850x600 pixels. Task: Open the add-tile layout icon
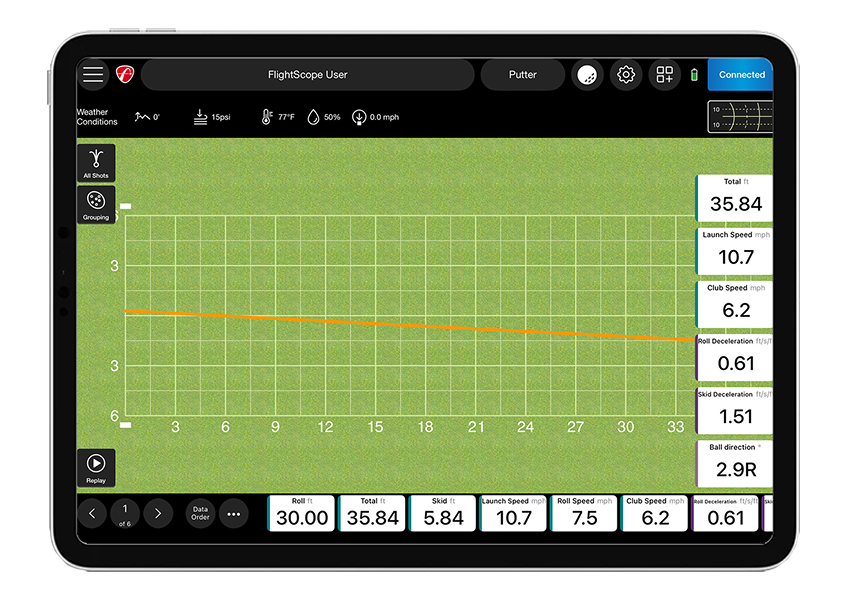(664, 75)
